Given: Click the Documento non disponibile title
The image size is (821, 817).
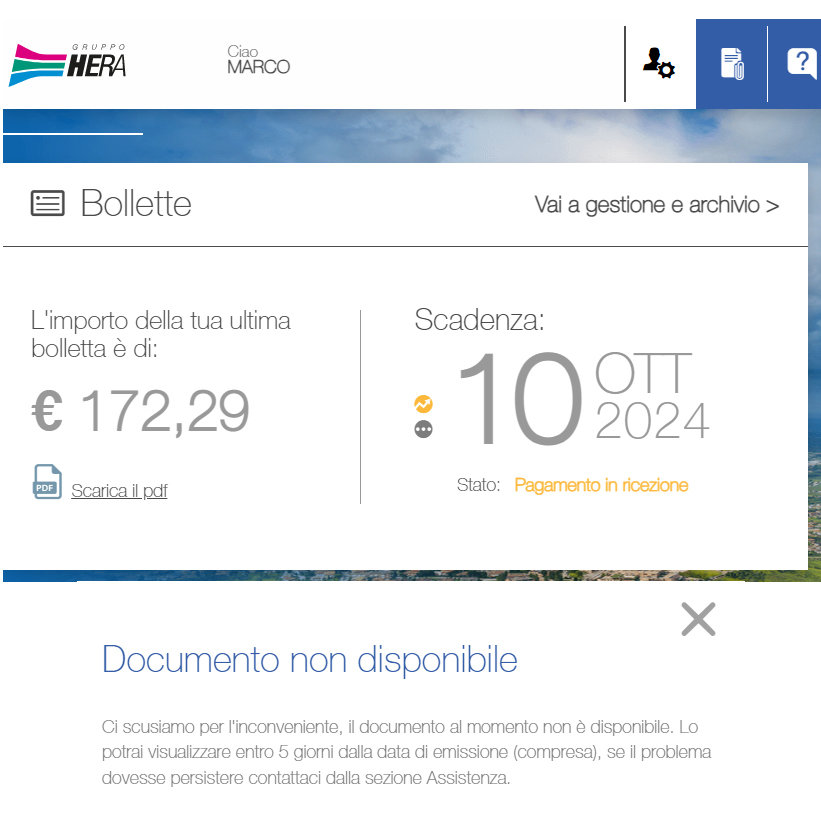Looking at the screenshot, I should (x=310, y=660).
